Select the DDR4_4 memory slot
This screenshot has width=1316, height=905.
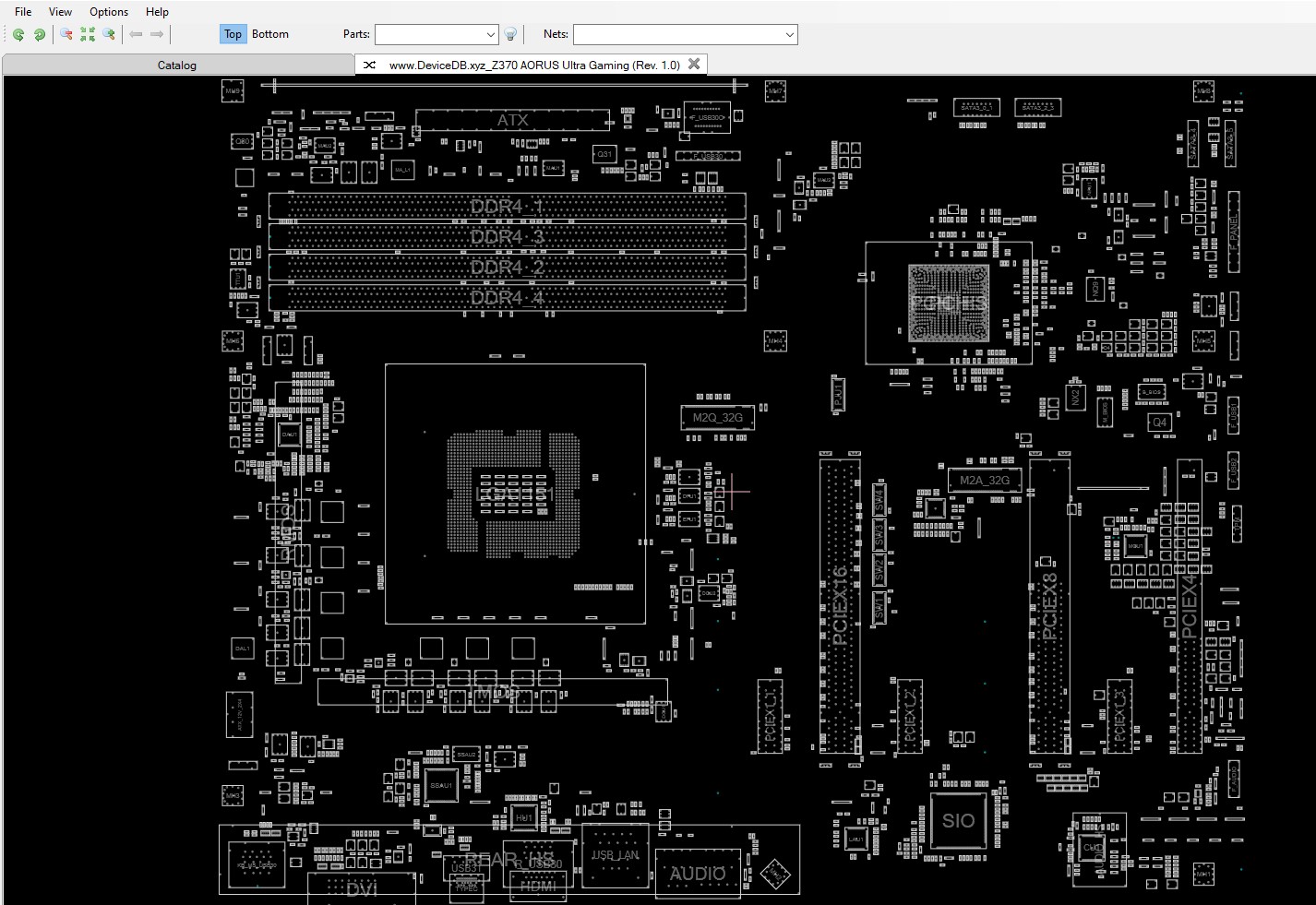pos(507,297)
